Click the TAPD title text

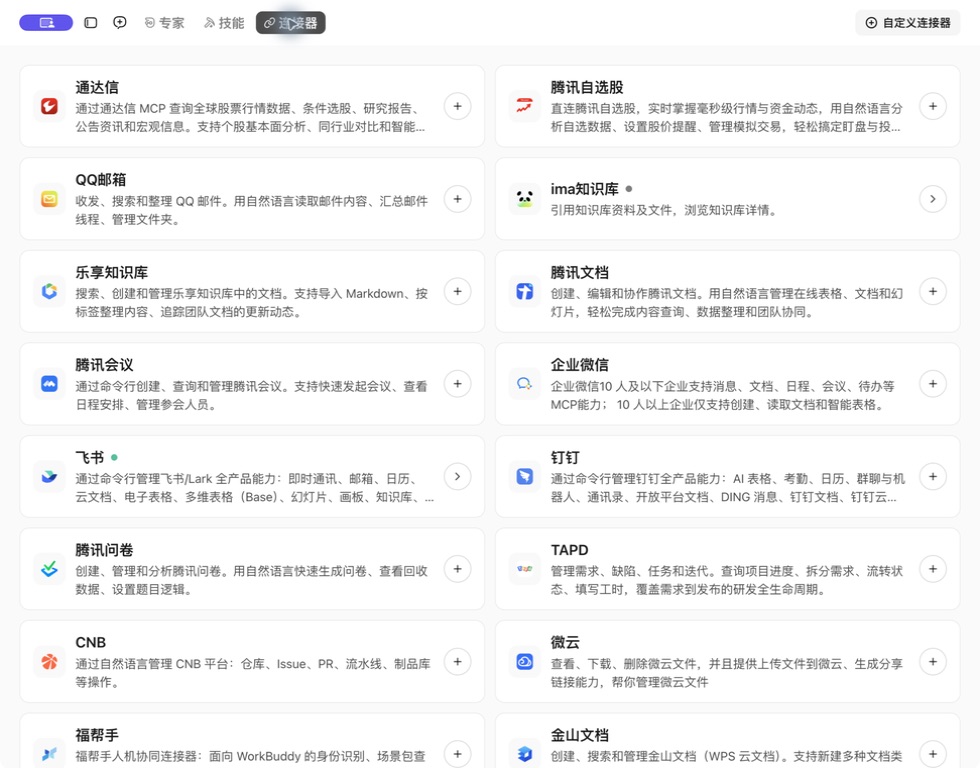pos(569,550)
